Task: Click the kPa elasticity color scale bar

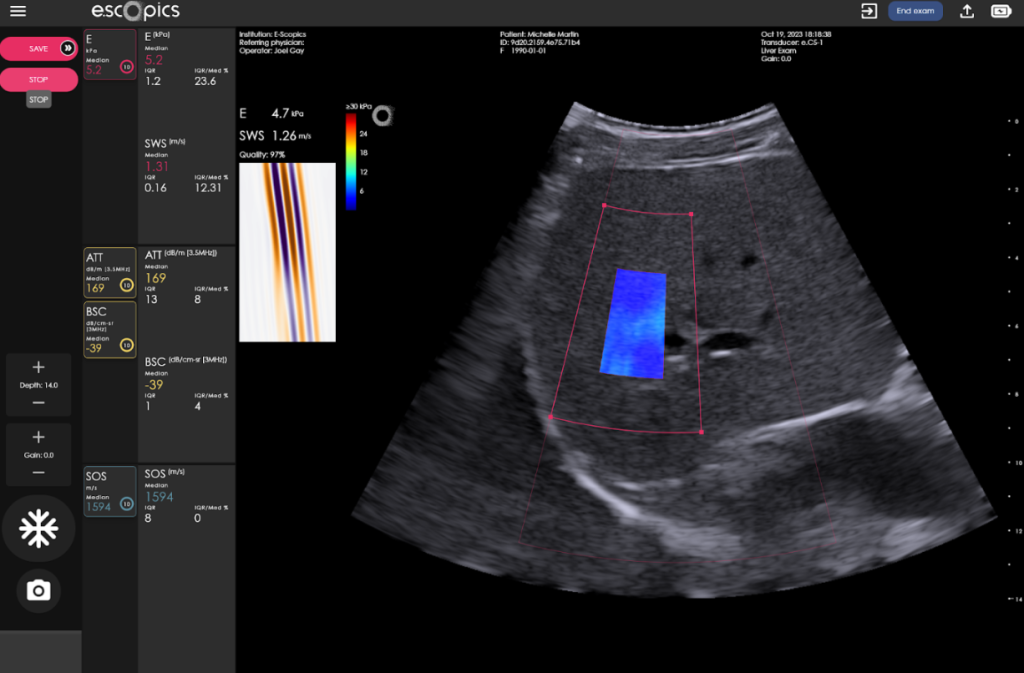Action: (x=350, y=161)
